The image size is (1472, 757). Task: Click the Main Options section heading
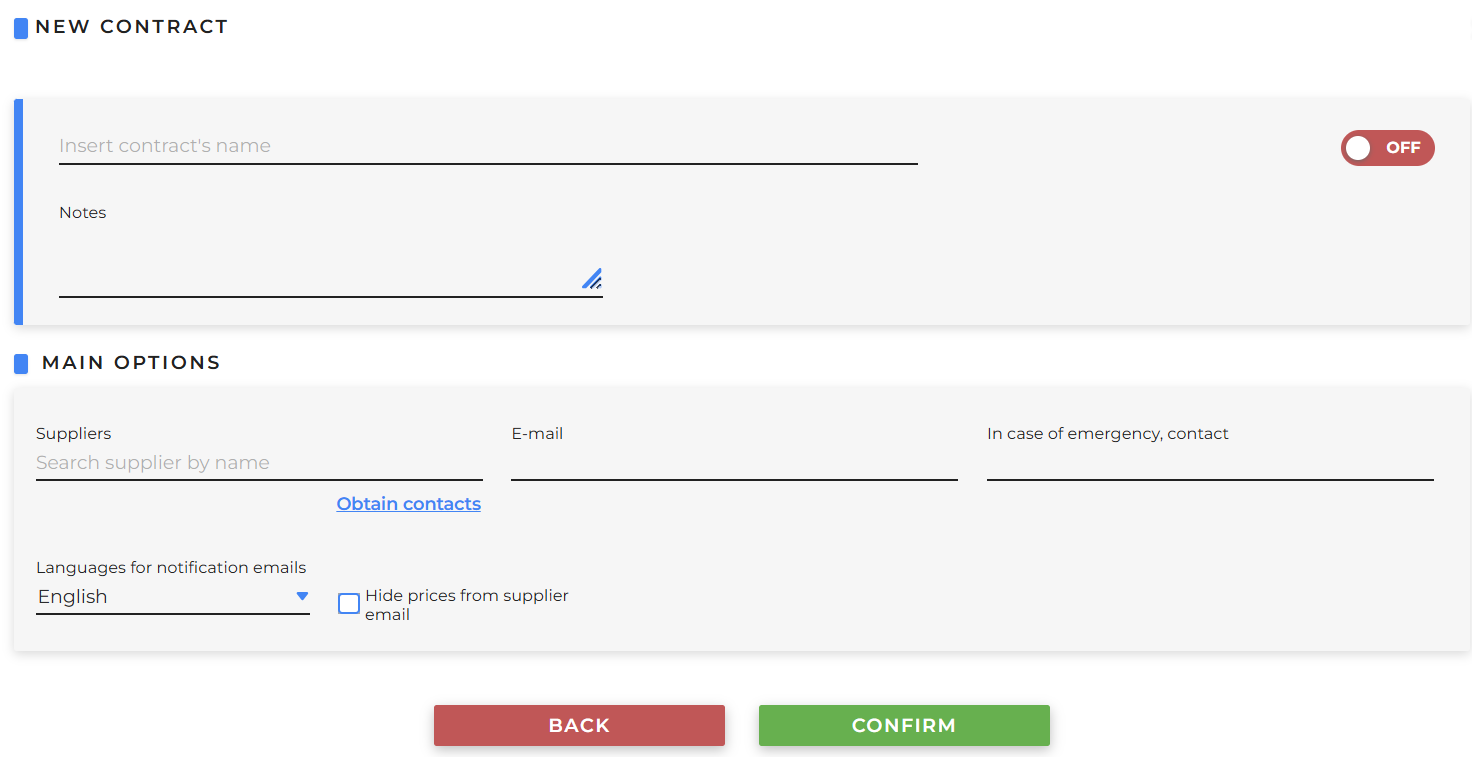click(131, 363)
